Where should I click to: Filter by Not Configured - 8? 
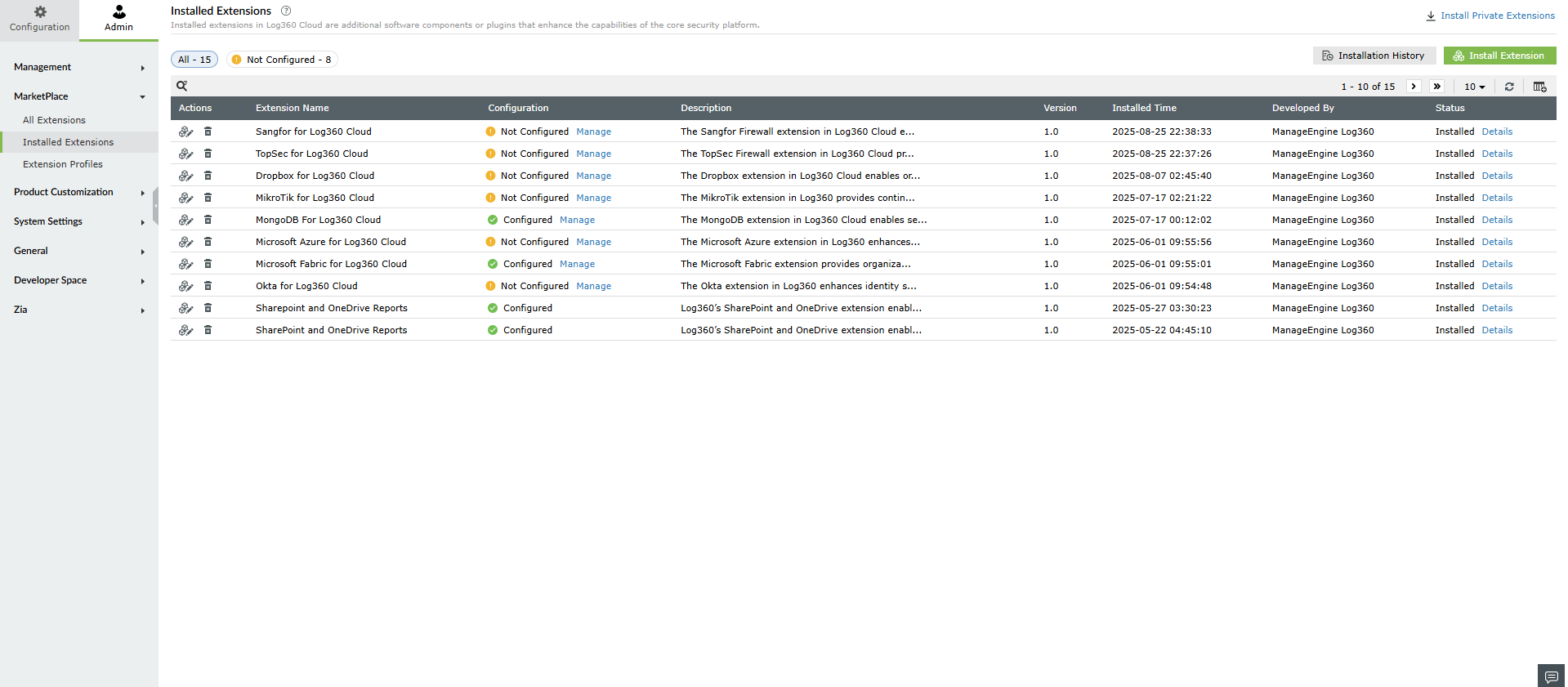click(282, 60)
